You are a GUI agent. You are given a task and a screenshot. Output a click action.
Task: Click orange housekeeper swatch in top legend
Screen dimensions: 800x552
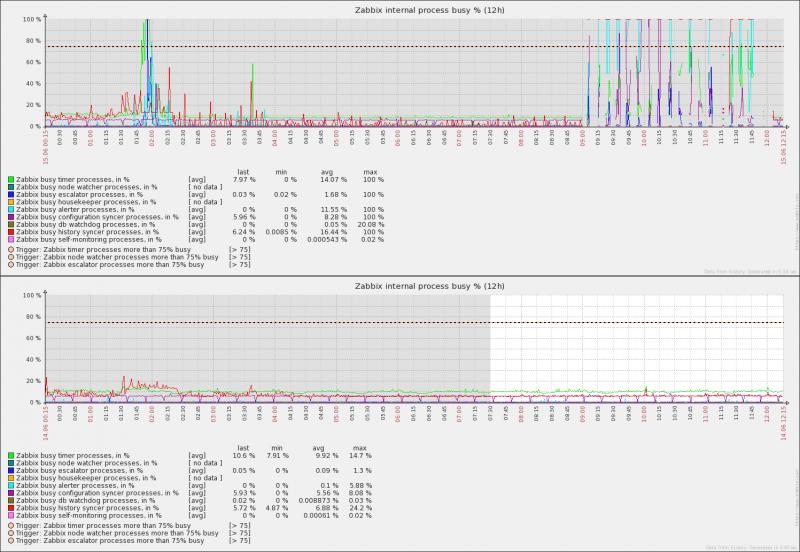click(x=11, y=200)
